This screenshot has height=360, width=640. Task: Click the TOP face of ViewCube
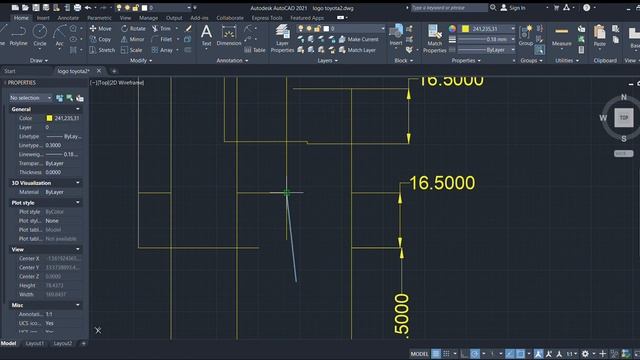[624, 118]
